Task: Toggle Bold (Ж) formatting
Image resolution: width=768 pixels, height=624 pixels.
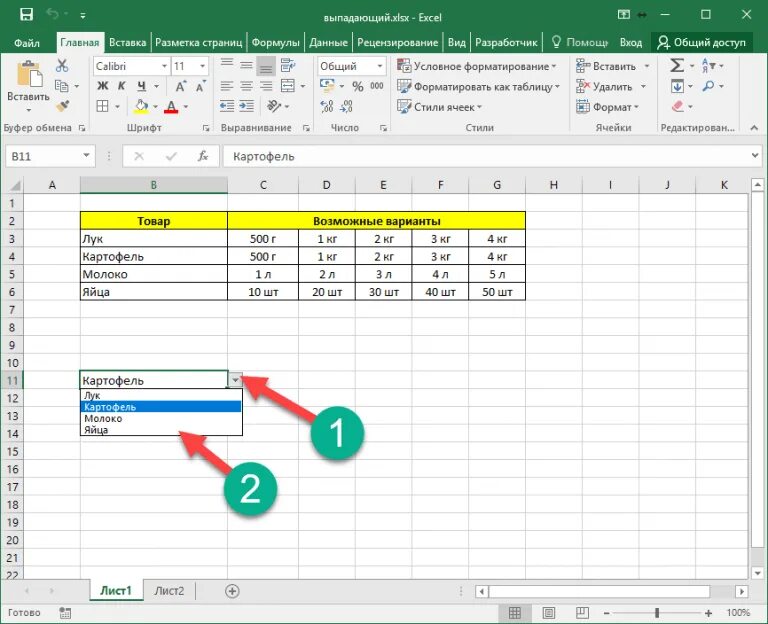Action: [x=102, y=86]
